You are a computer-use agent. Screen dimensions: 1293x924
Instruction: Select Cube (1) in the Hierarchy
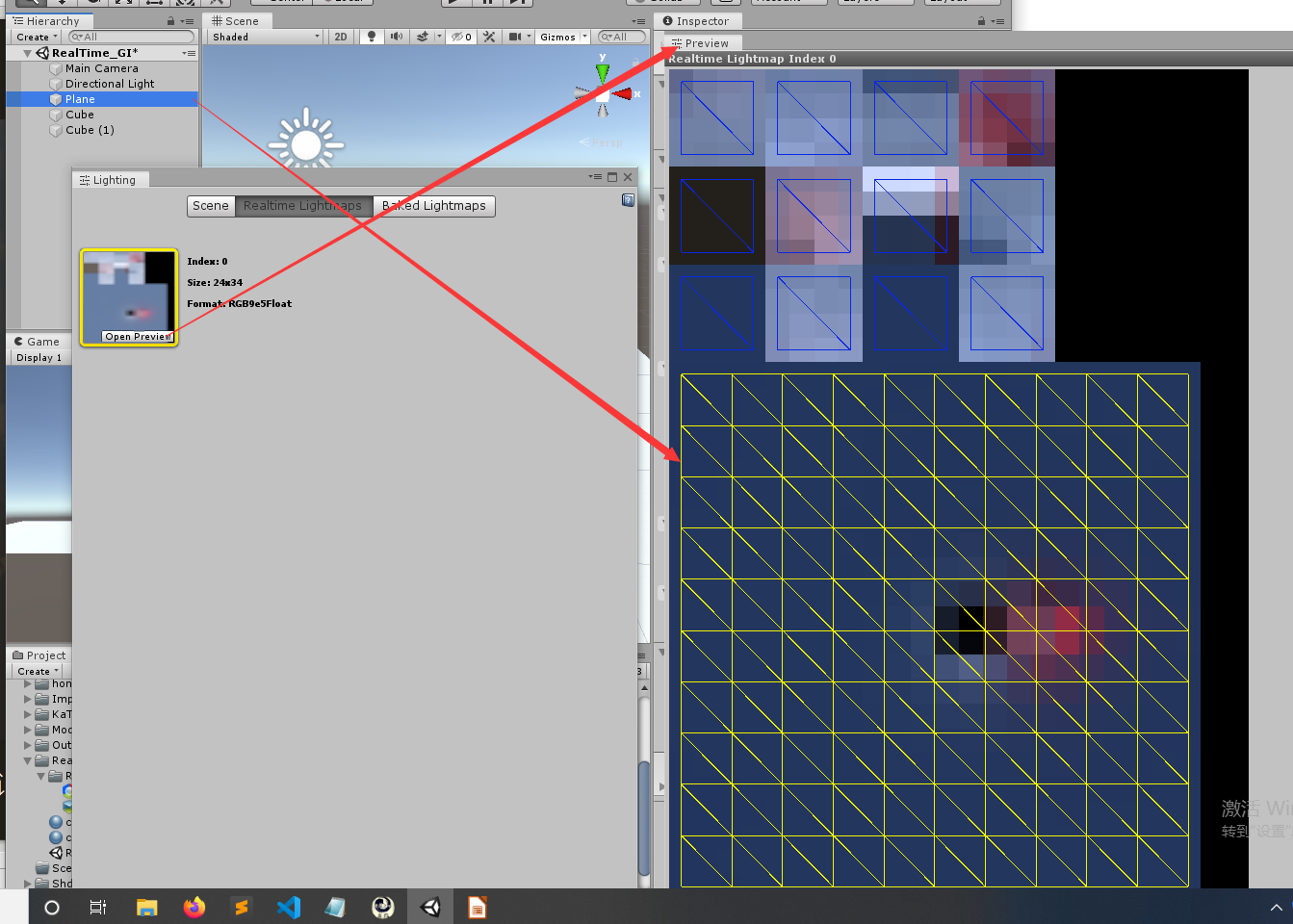pyautogui.click(x=88, y=130)
